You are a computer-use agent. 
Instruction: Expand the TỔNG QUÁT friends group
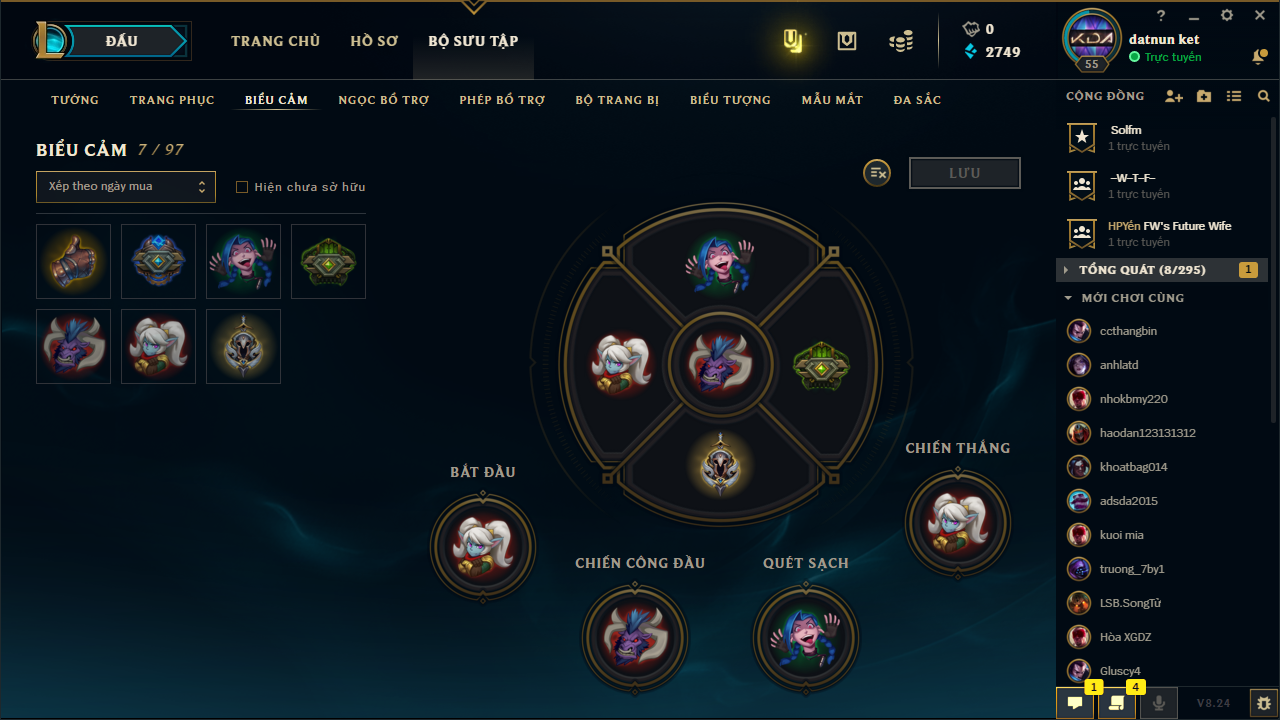point(1162,270)
